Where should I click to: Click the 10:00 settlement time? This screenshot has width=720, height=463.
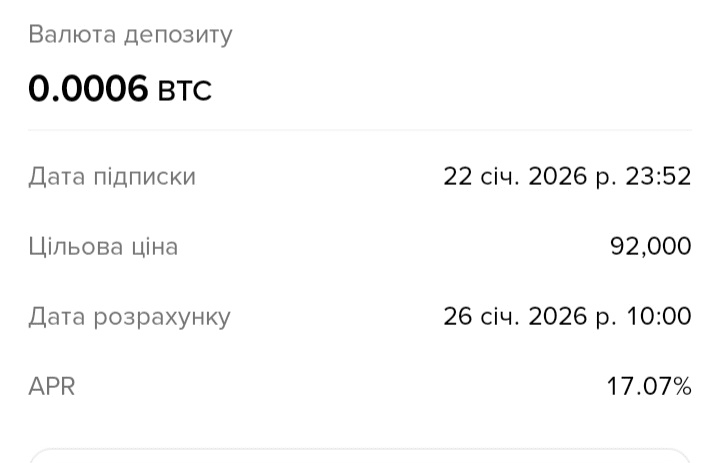[659, 317]
